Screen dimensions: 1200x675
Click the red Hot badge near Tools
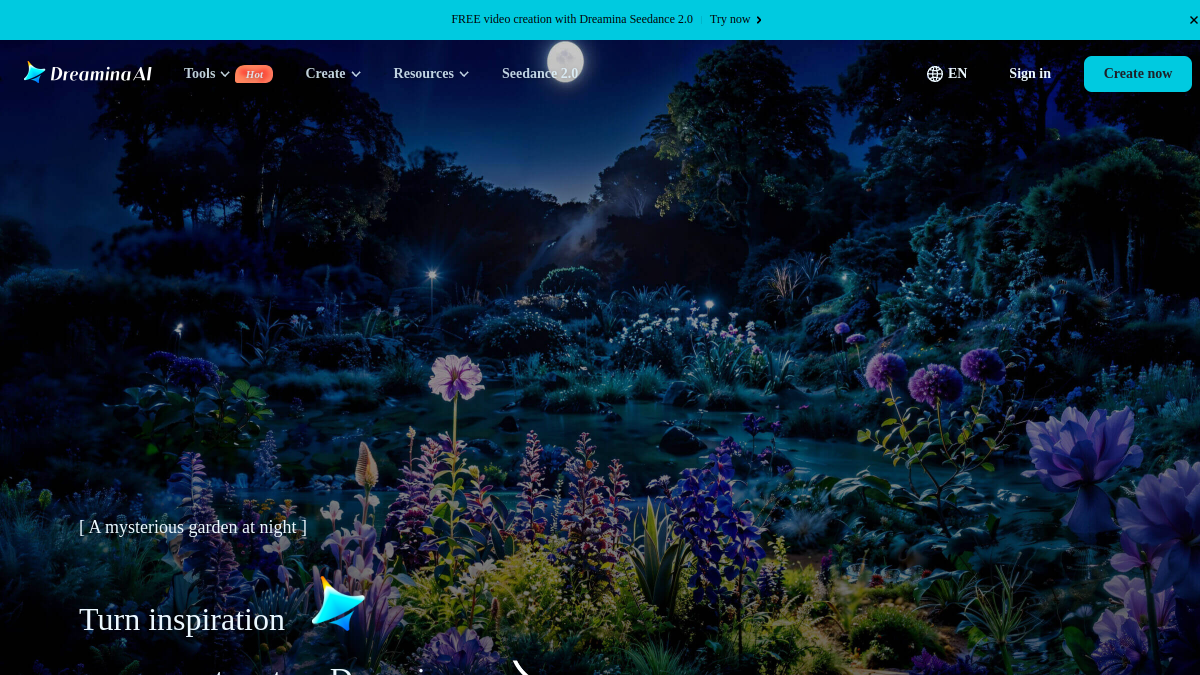tap(254, 74)
